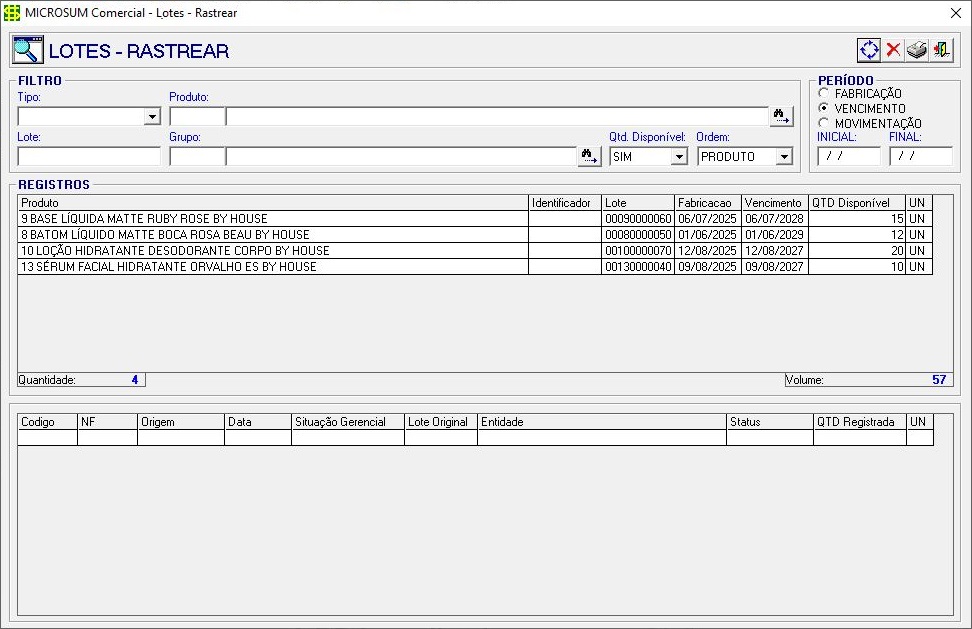
Task: Select the VENCIMENTO period radio button
Action: tap(823, 108)
